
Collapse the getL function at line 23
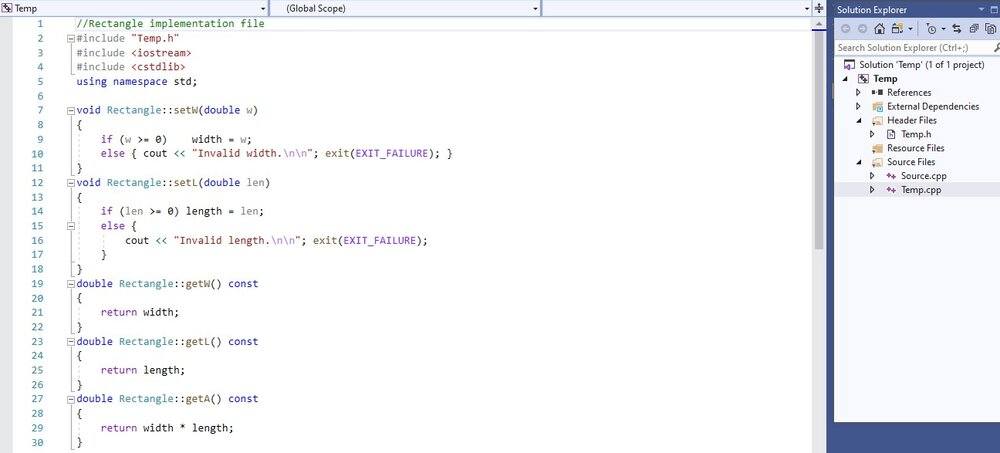(x=71, y=342)
